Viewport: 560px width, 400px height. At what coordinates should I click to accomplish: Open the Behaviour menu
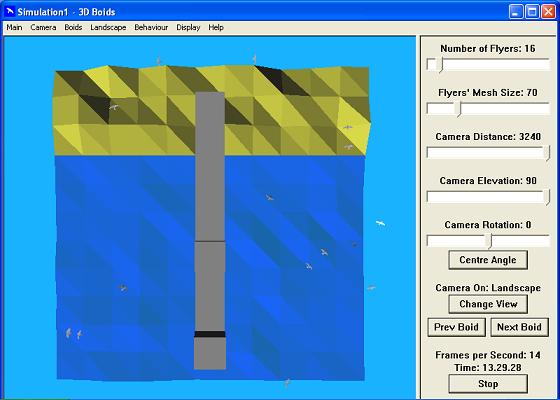151,28
